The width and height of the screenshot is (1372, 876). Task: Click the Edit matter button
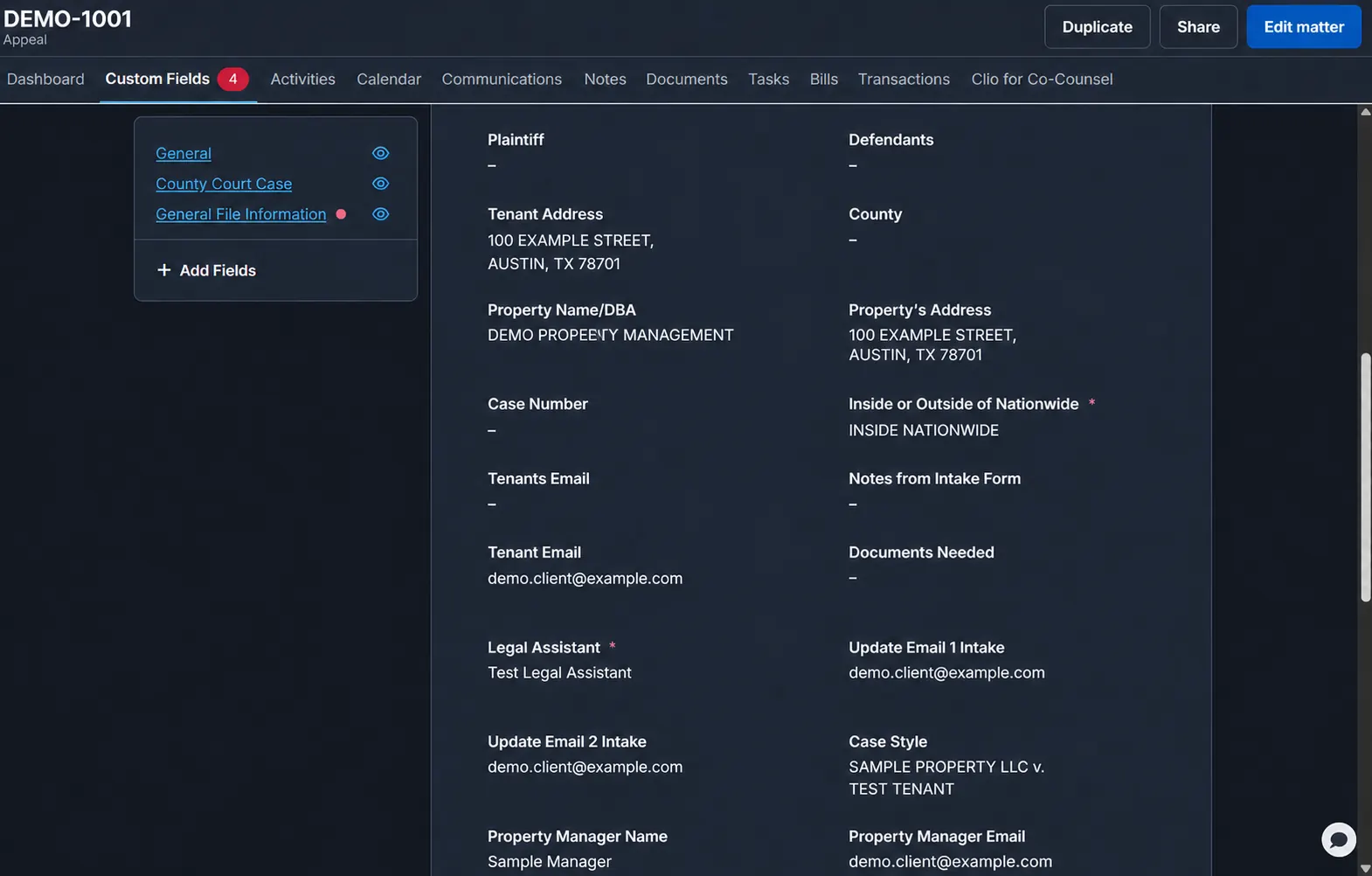pyautogui.click(x=1304, y=27)
